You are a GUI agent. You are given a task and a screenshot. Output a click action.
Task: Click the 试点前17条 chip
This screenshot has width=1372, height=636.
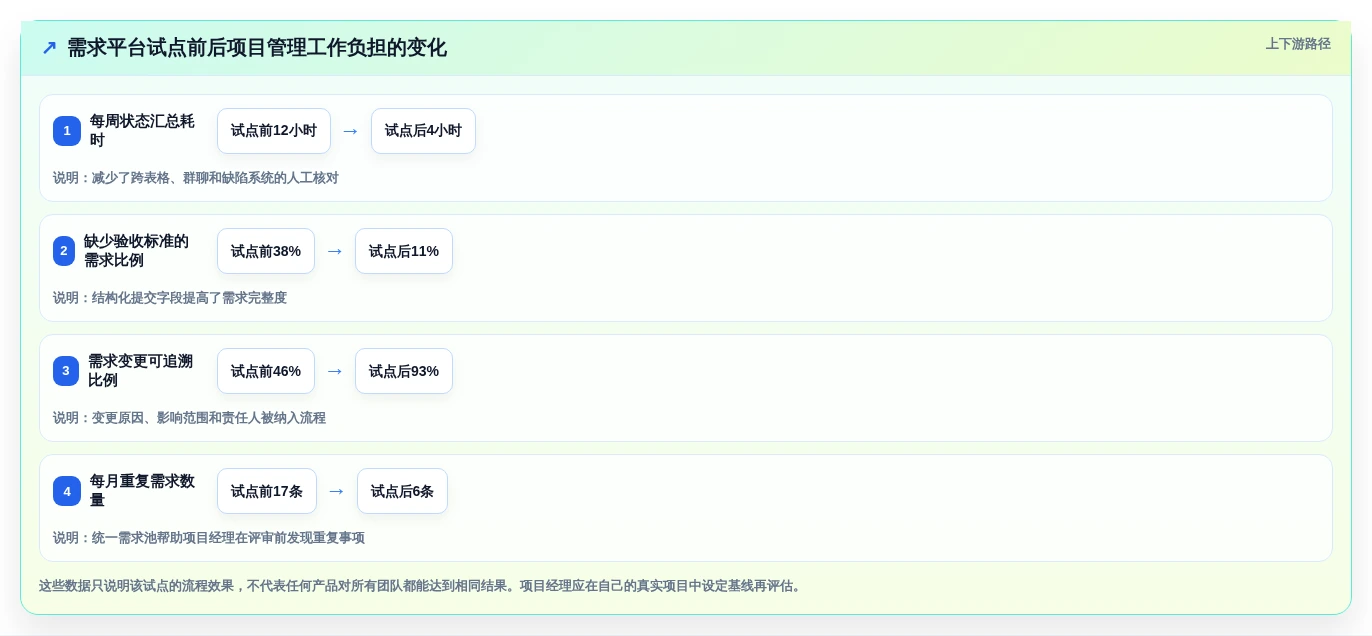click(267, 491)
